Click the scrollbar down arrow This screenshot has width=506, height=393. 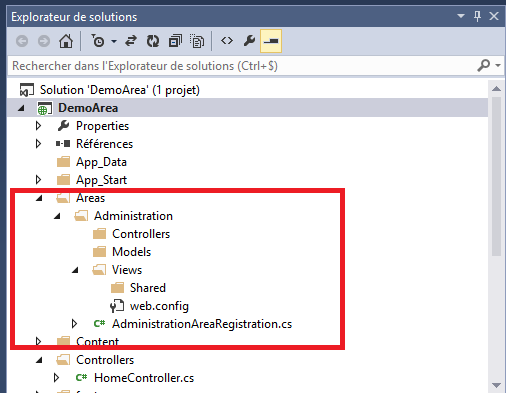tap(496, 385)
